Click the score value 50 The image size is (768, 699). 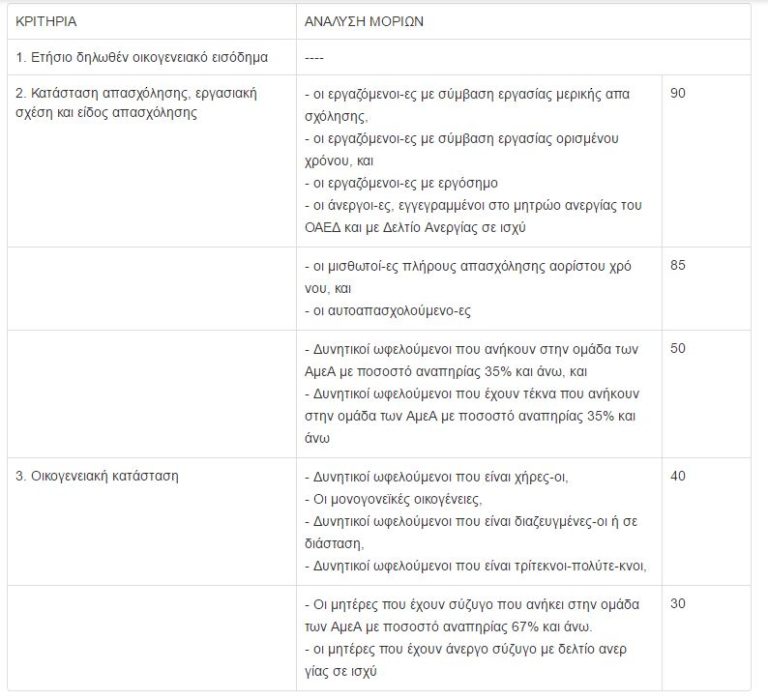tap(679, 348)
